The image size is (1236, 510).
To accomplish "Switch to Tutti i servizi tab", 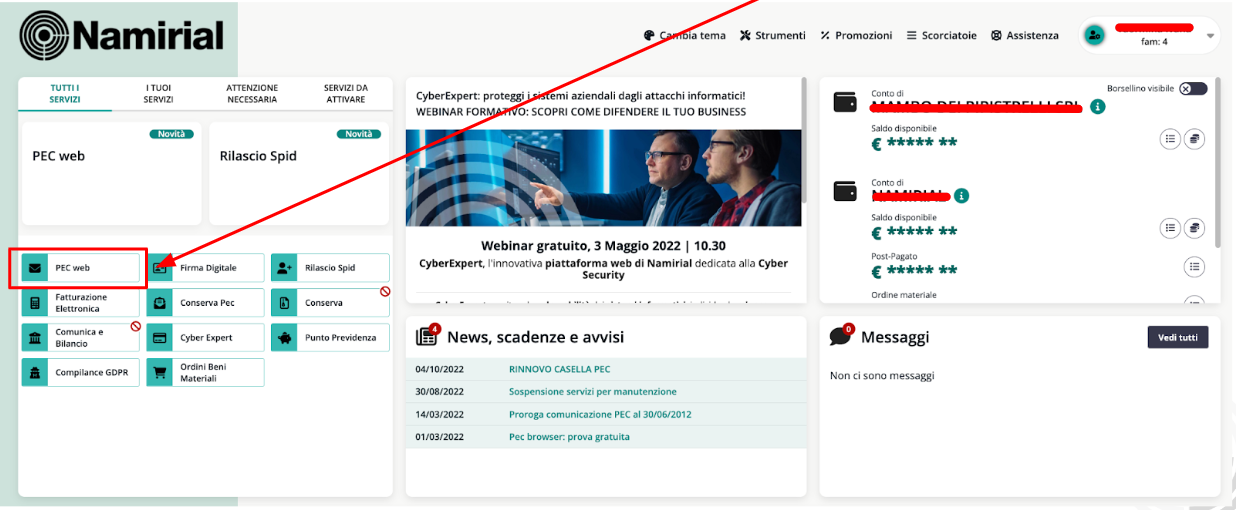I will 65,94.
